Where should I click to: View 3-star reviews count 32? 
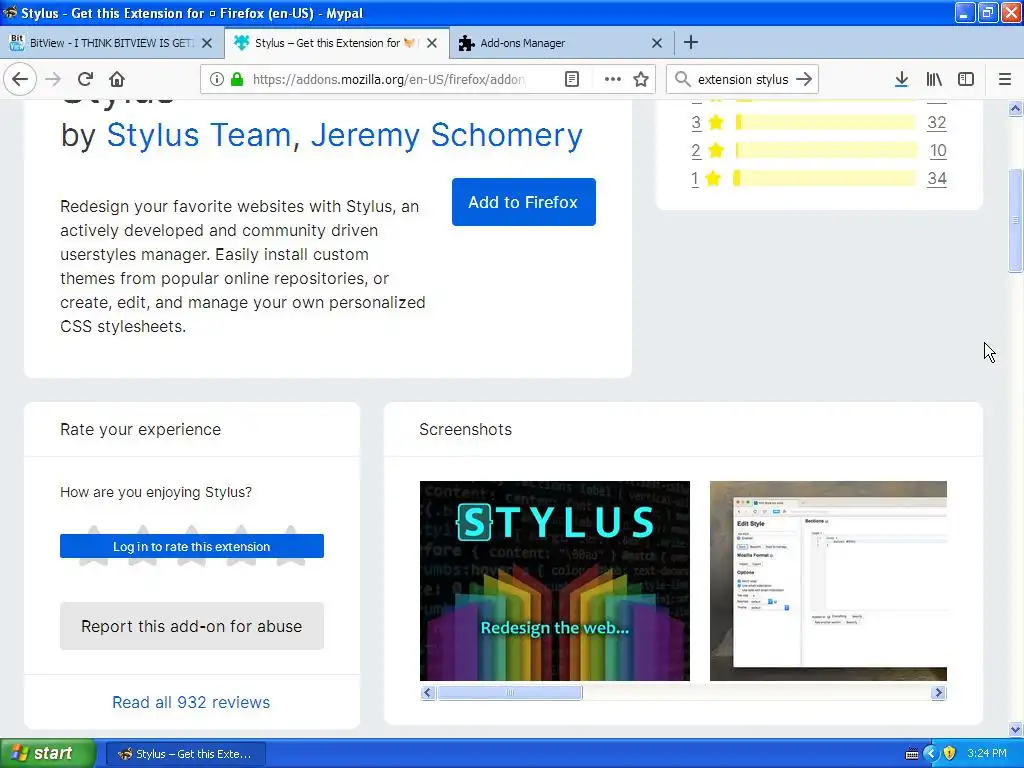(936, 122)
